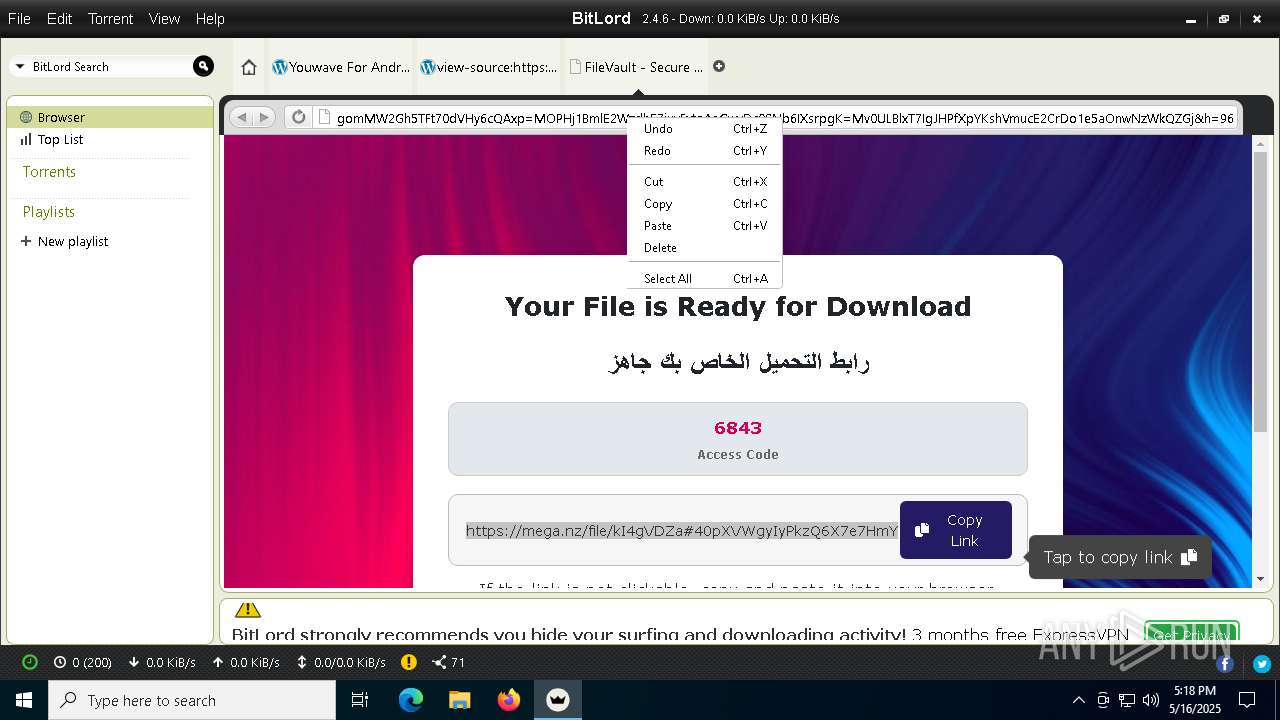Switch to the Youwave For Andr... tab
Image resolution: width=1280 pixels, height=720 pixels.
pyautogui.click(x=341, y=67)
